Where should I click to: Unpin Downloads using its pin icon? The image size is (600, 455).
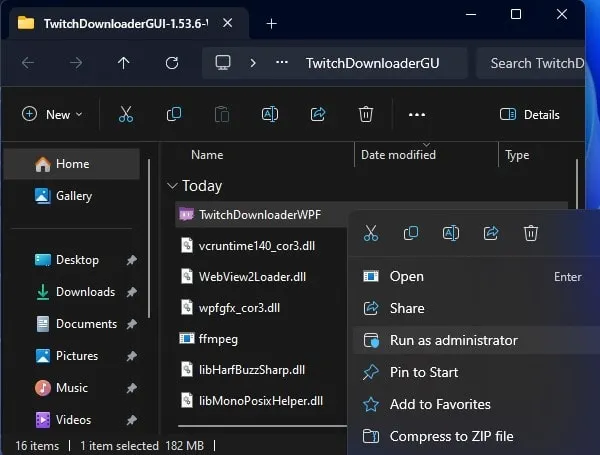[132, 292]
